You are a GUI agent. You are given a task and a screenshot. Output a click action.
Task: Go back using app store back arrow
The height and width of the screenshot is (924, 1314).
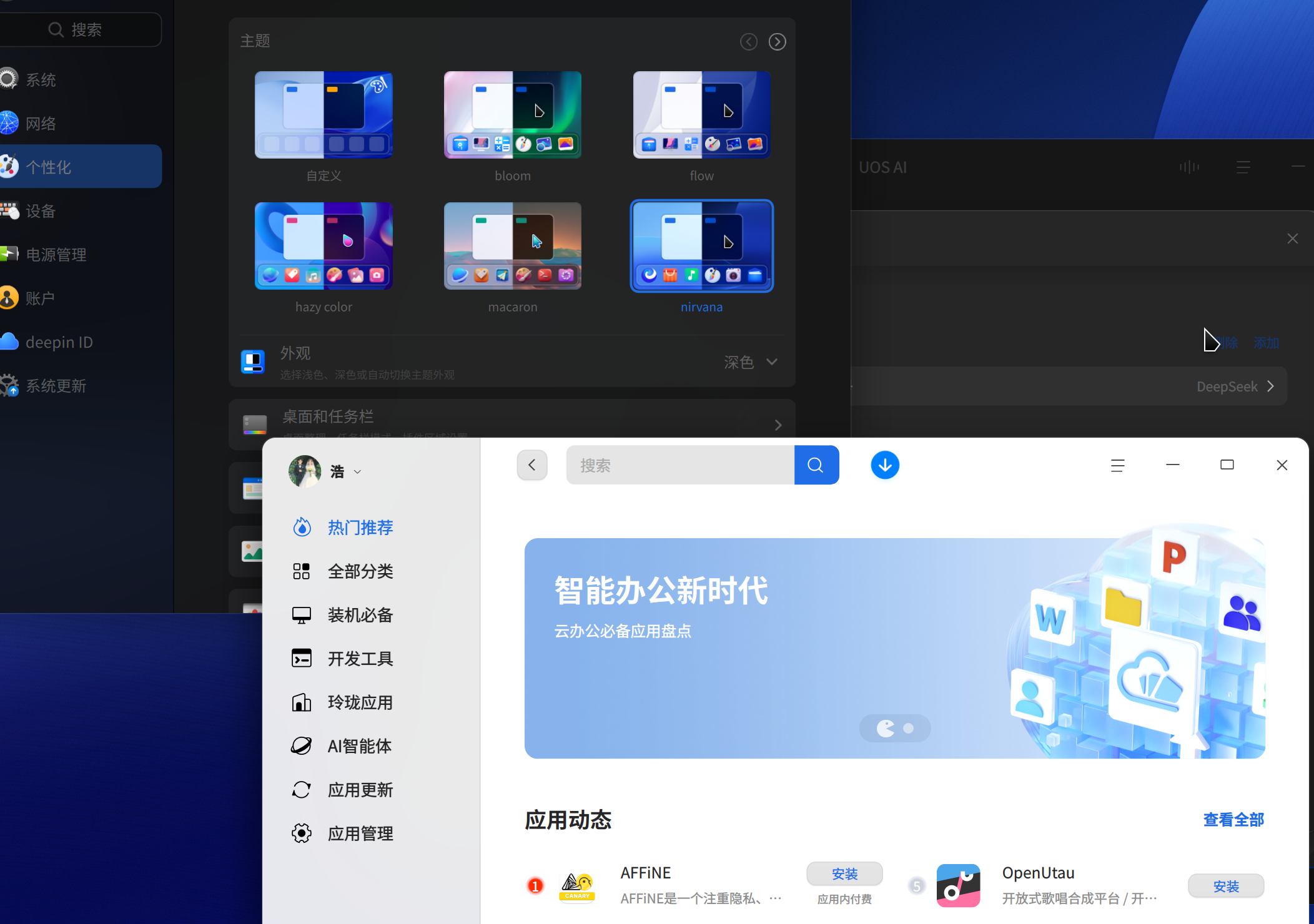click(x=532, y=465)
